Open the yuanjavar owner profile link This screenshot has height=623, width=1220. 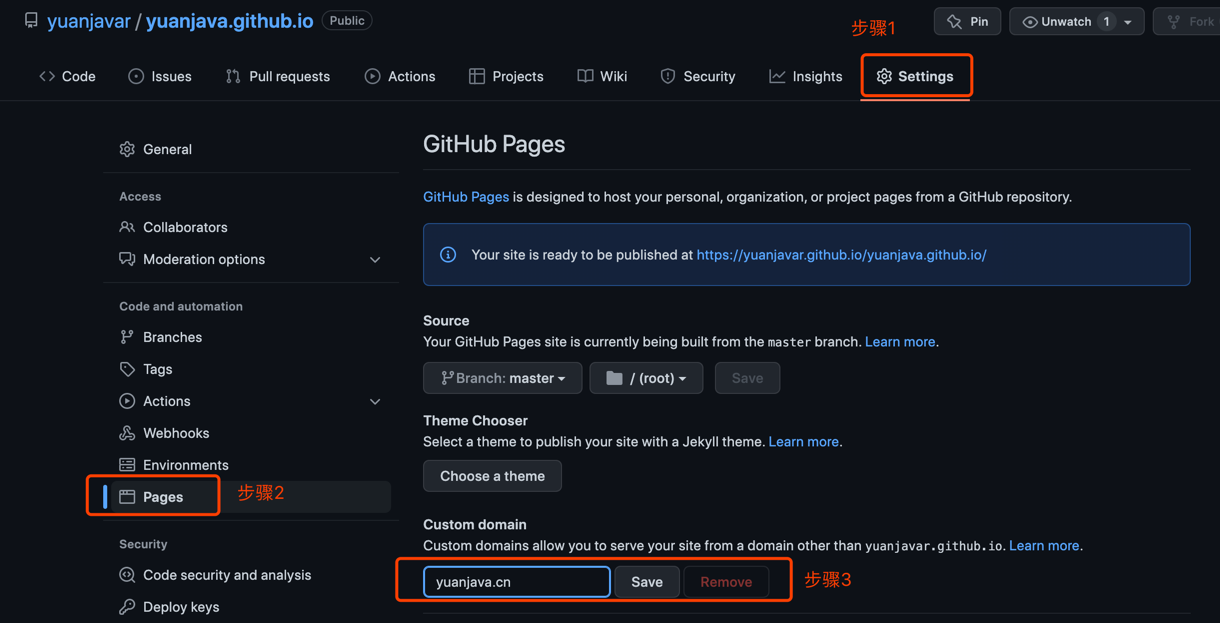pos(89,21)
